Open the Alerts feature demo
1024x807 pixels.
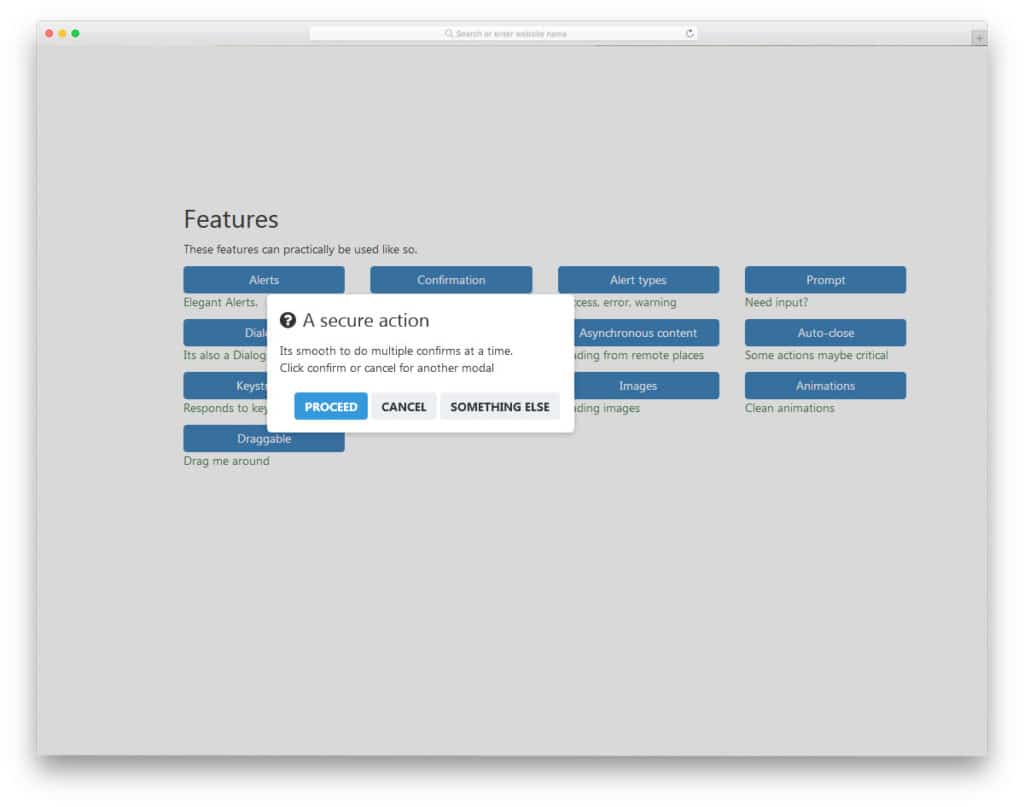(x=264, y=279)
